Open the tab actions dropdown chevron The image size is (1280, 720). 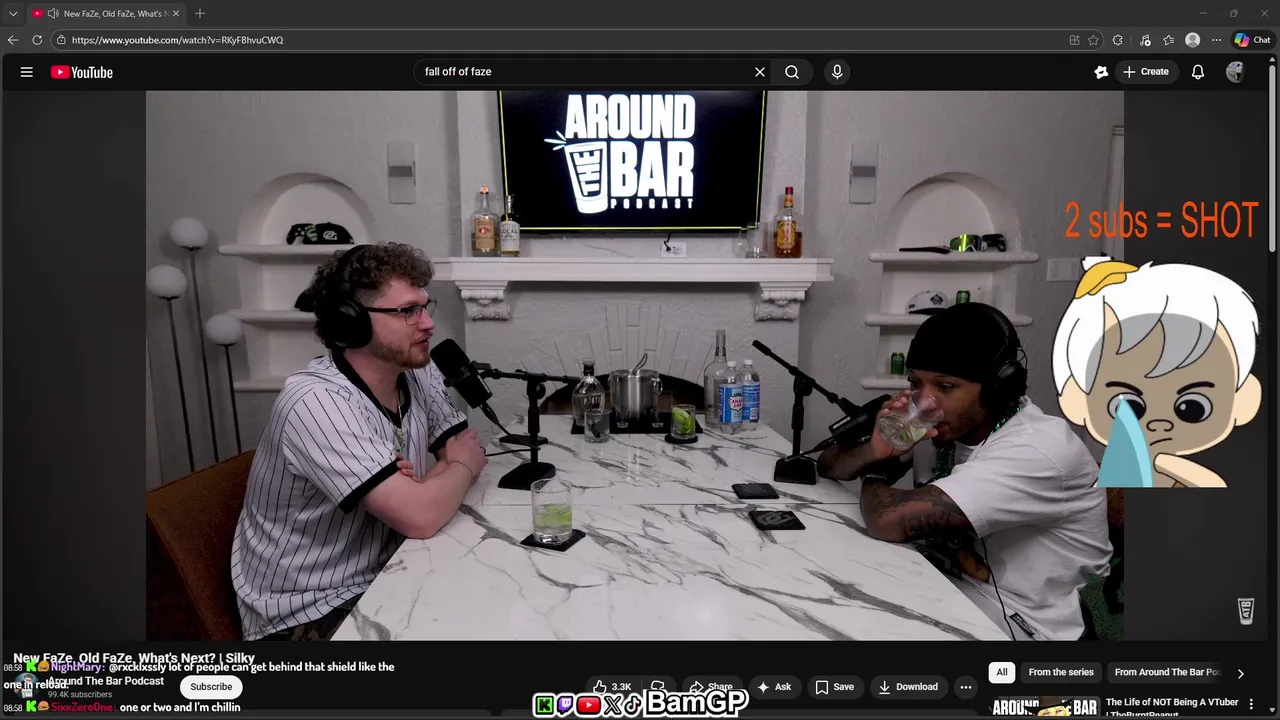click(13, 14)
